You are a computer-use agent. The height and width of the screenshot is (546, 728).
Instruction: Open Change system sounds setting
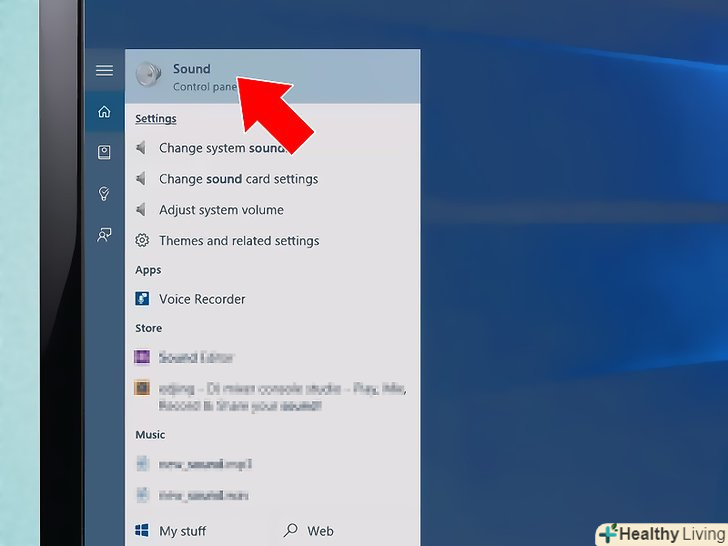[273, 148]
